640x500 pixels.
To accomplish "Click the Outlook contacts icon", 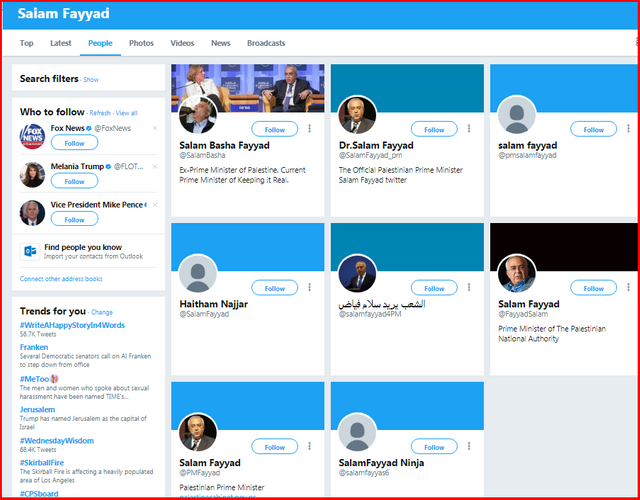I will 30,251.
